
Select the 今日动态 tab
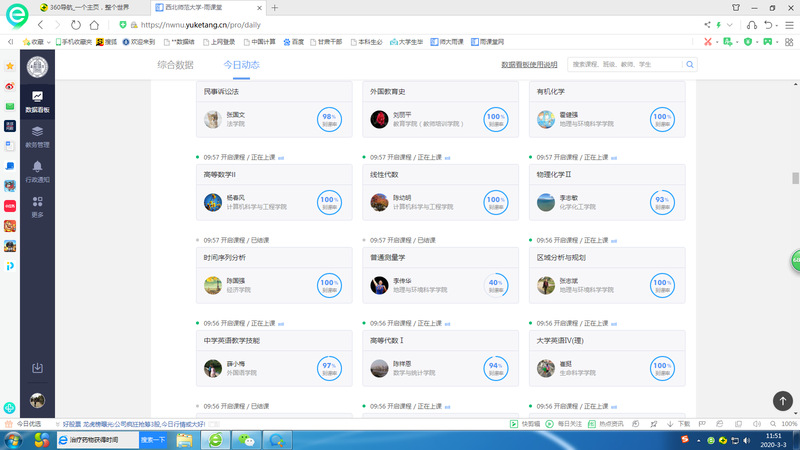[x=241, y=65]
